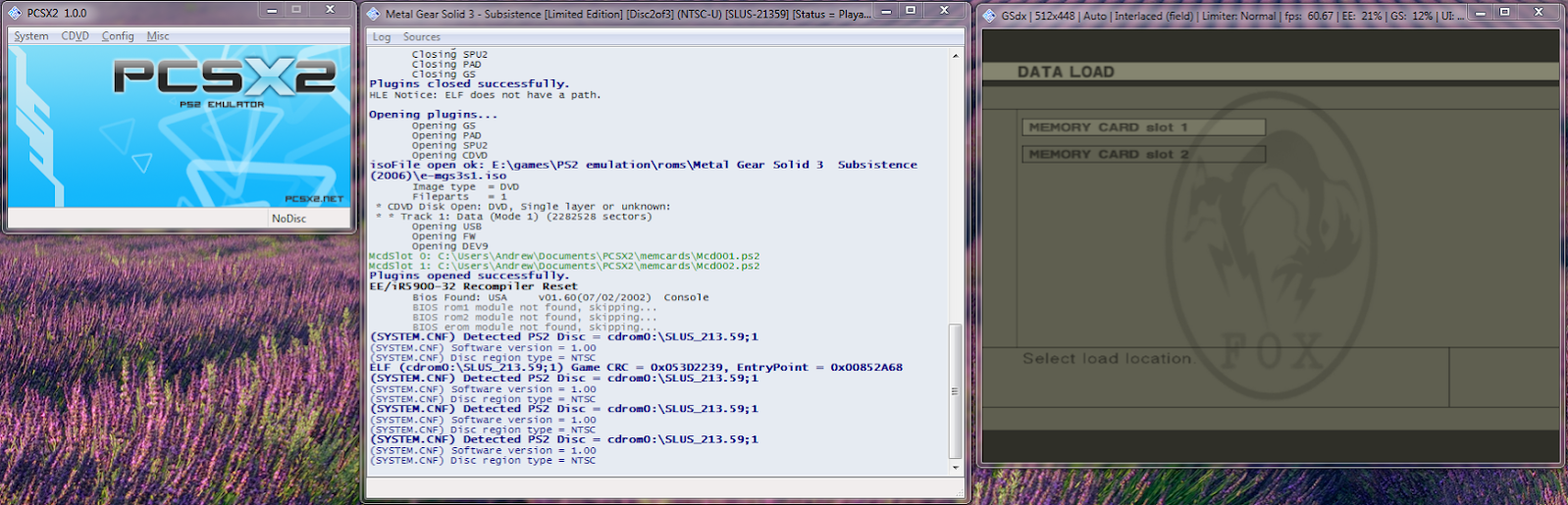
Task: Open the Log menu in console window
Action: click(x=382, y=37)
